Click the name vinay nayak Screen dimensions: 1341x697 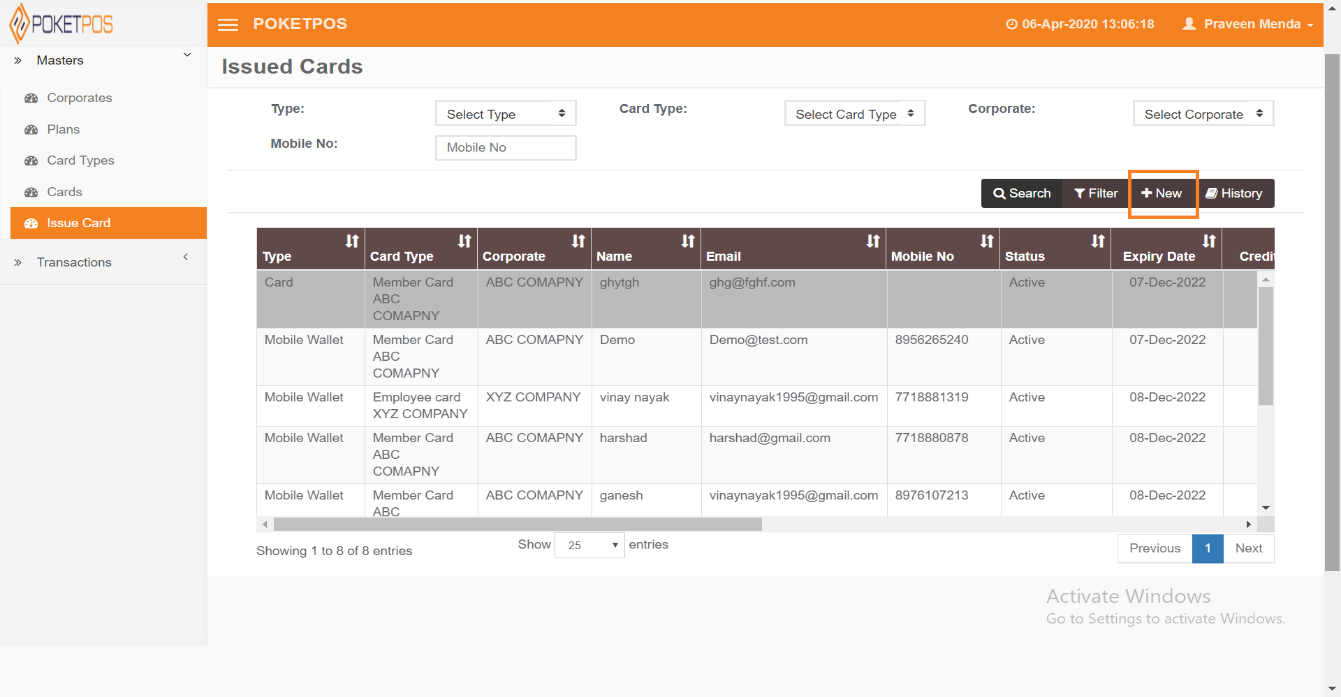point(634,397)
